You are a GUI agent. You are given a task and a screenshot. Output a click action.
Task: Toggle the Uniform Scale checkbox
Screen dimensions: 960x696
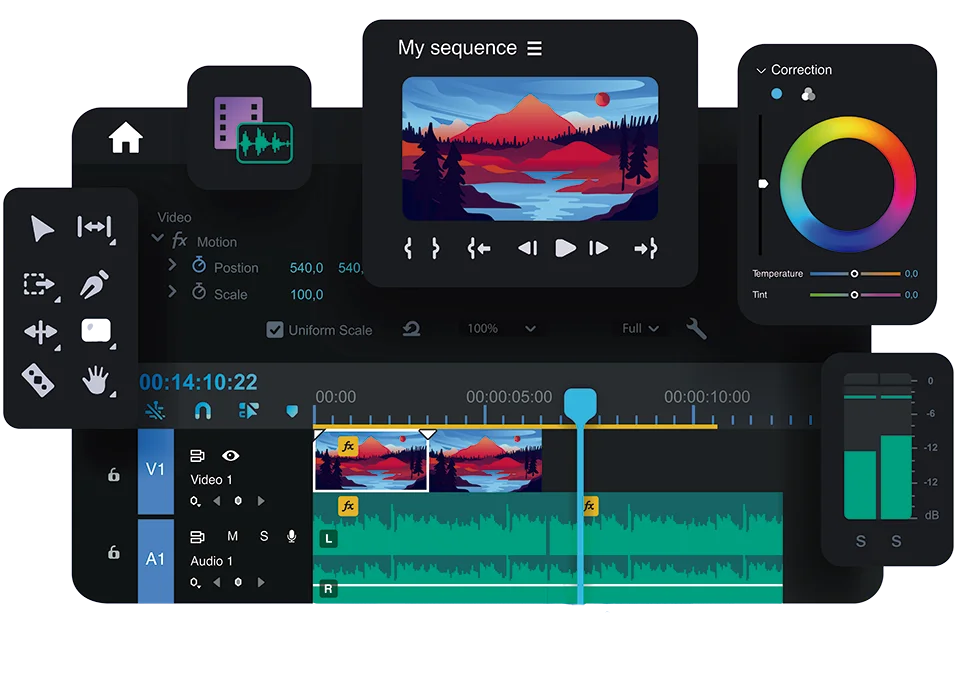coord(275,330)
